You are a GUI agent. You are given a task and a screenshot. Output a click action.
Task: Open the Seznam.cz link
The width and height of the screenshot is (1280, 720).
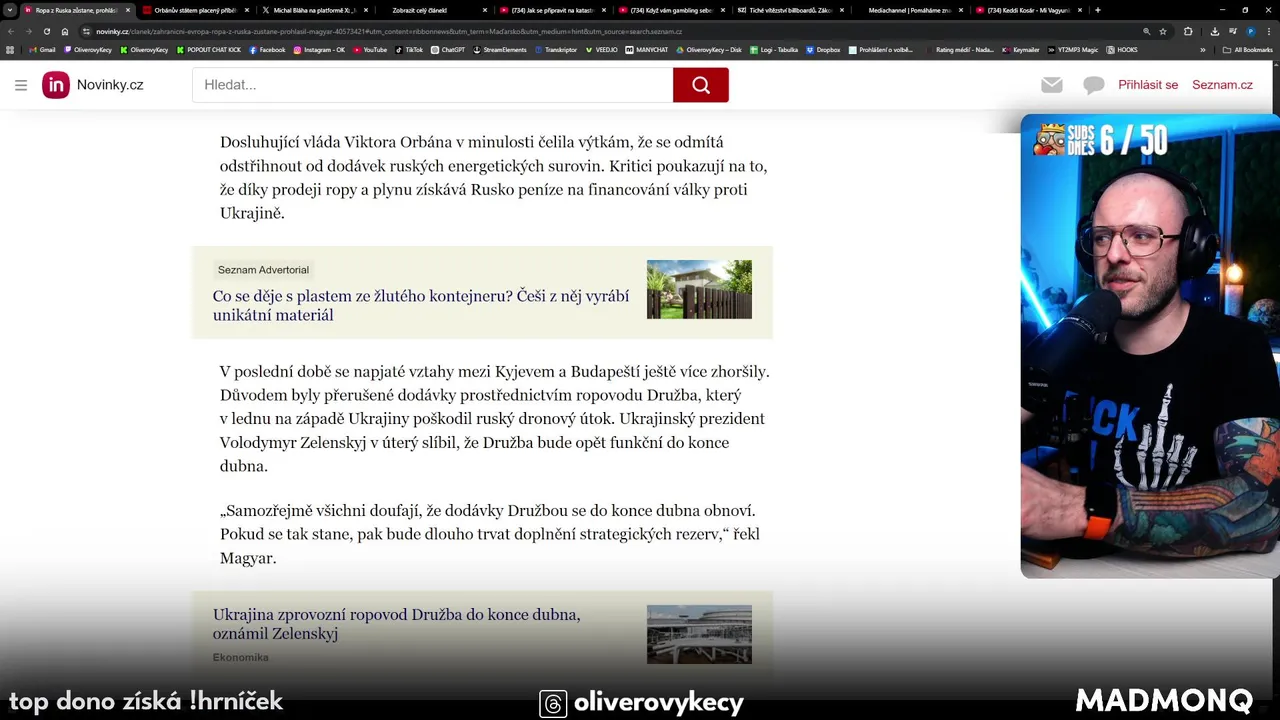[1222, 85]
